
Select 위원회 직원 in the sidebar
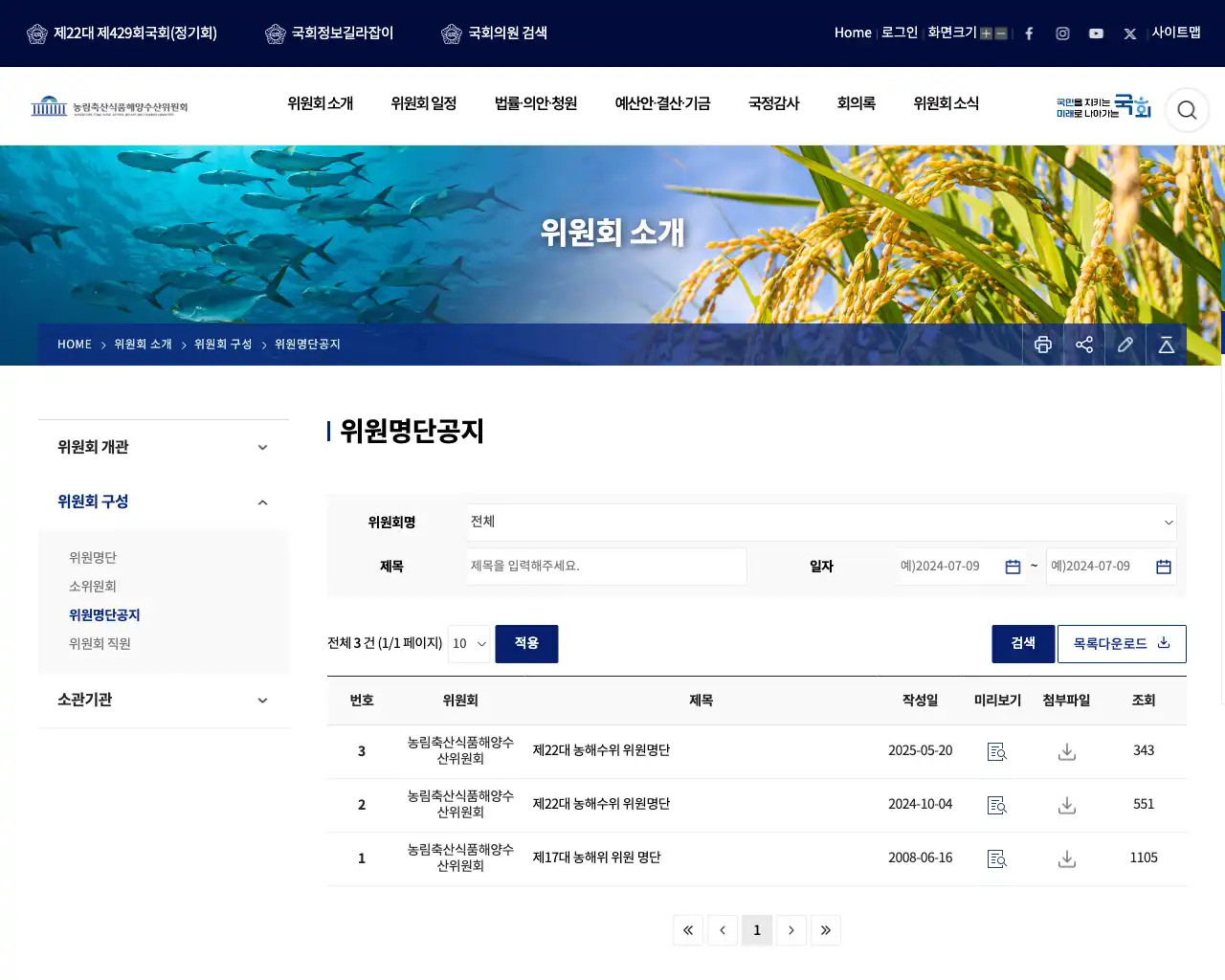[100, 644]
